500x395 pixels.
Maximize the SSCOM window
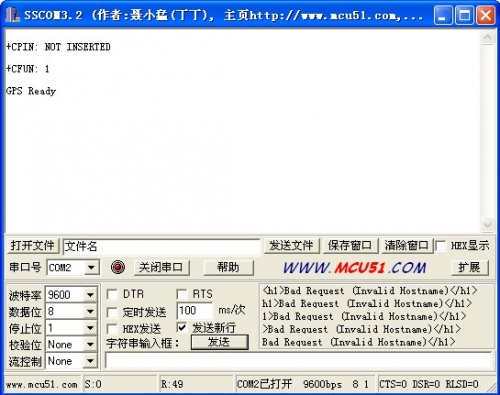click(x=464, y=15)
